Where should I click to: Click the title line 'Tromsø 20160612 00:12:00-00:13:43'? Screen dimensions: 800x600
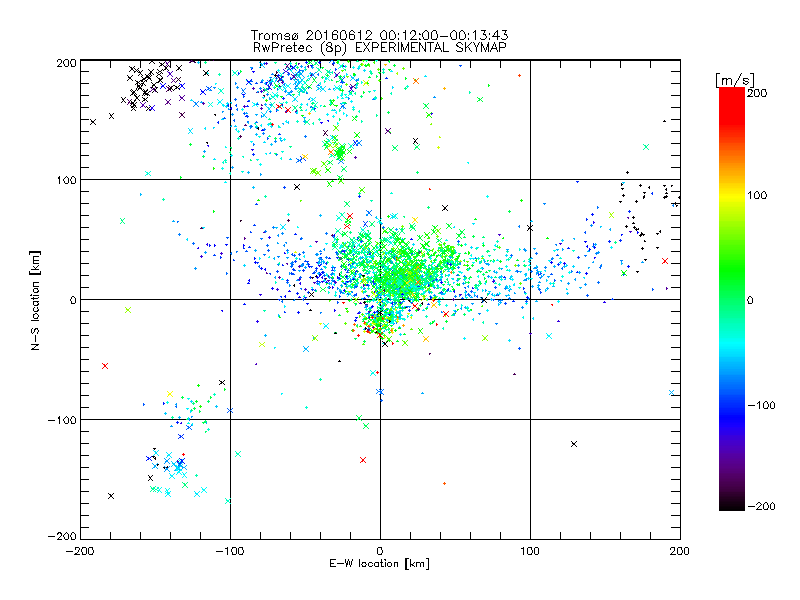click(379, 35)
